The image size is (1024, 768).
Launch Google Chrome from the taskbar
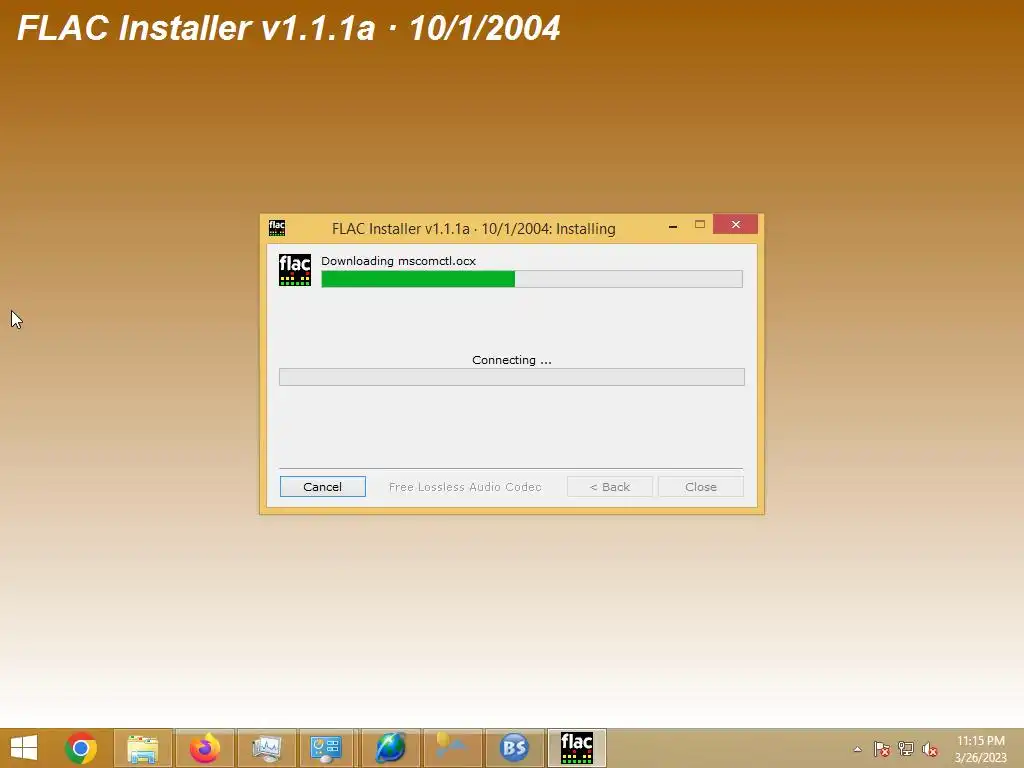[81, 748]
